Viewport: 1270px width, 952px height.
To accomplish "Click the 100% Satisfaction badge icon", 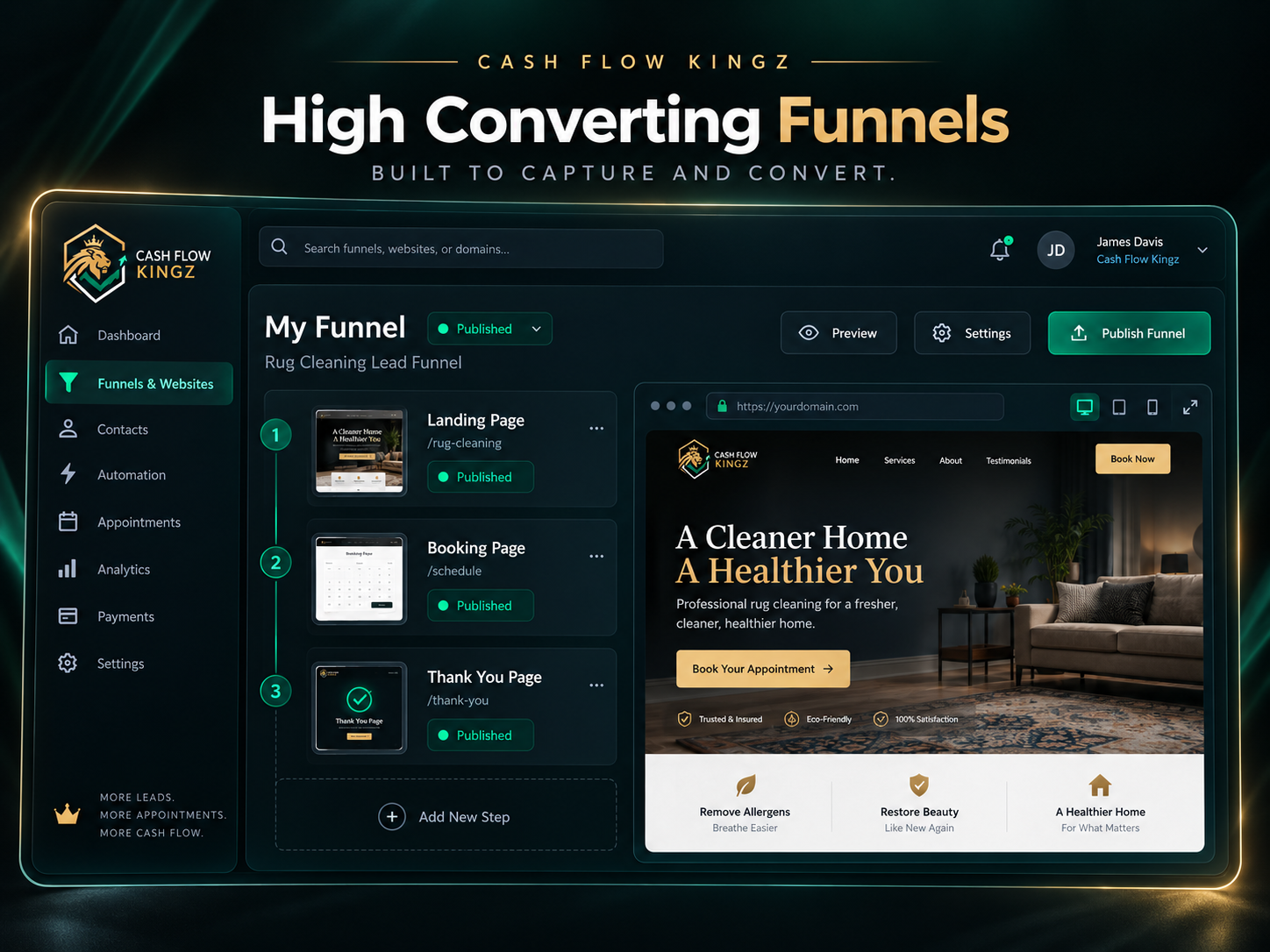I will pyautogui.click(x=881, y=719).
